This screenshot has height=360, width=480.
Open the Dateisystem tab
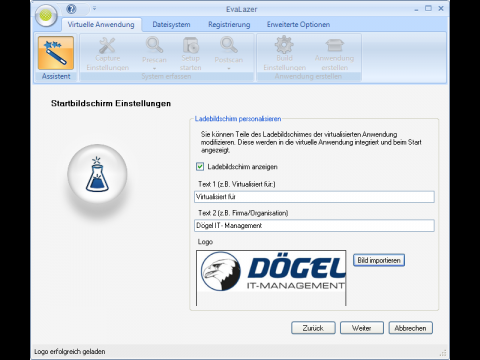(x=171, y=25)
